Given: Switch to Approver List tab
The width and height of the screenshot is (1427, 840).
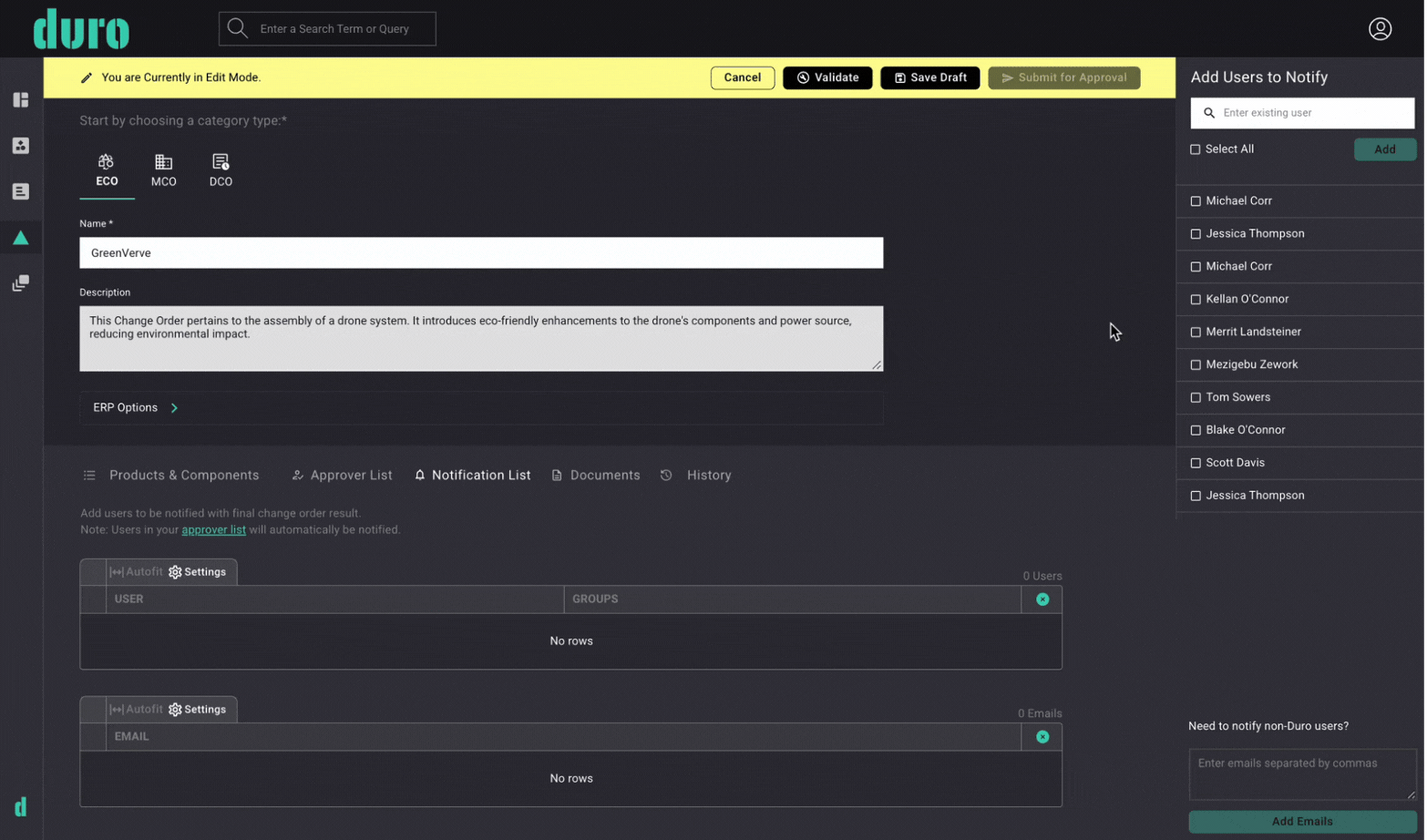Looking at the screenshot, I should click(x=343, y=476).
